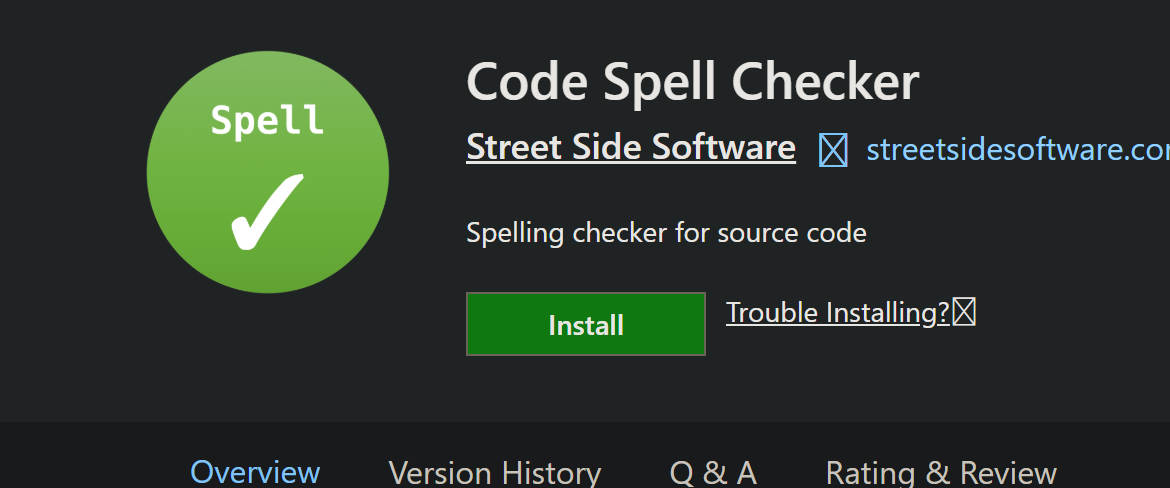Click the 'Spell' text inside the green logo
The image size is (1170, 488).
pyautogui.click(x=267, y=120)
